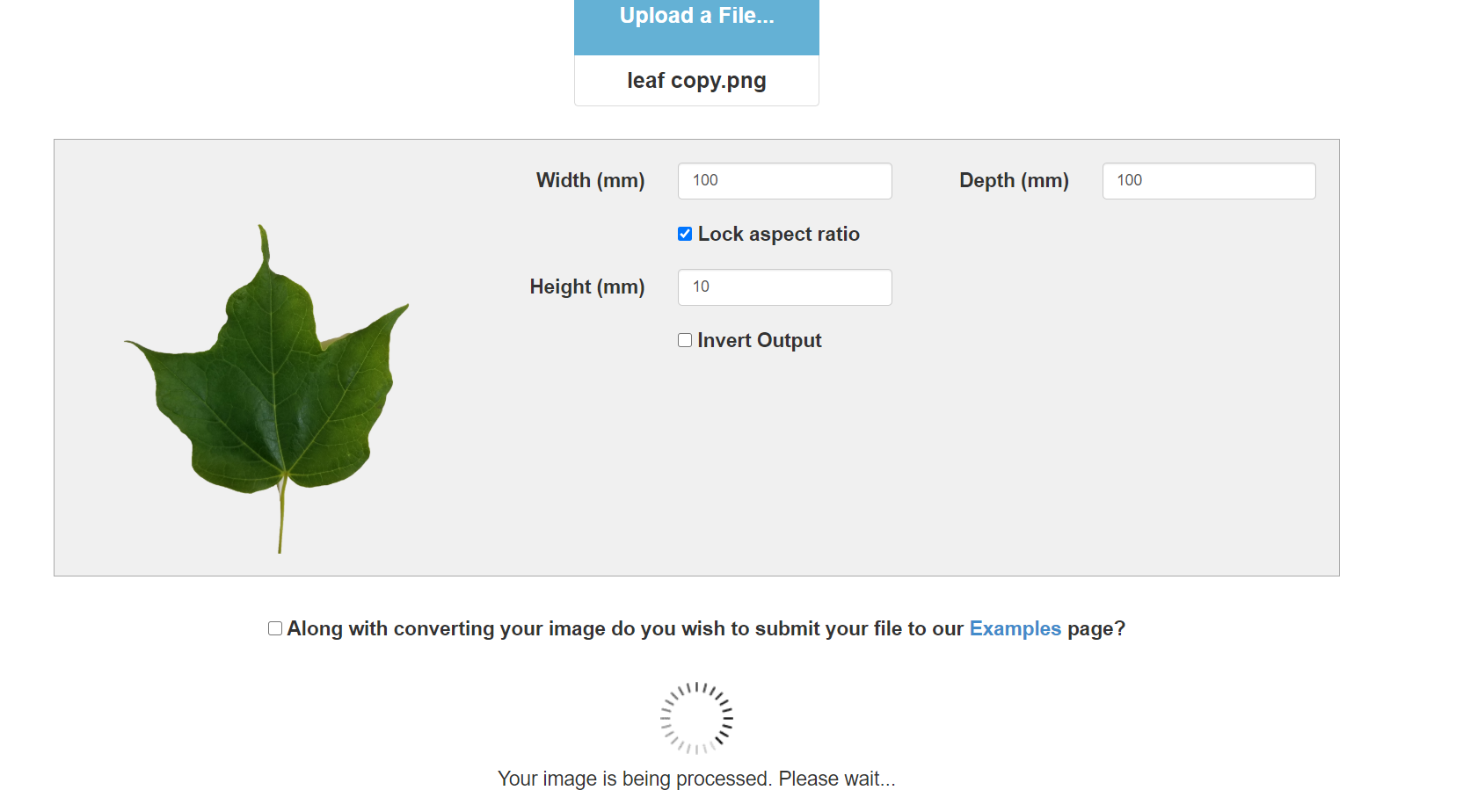This screenshot has width=1463, height=812.
Task: Click the Invert Output text label
Action: [x=760, y=340]
